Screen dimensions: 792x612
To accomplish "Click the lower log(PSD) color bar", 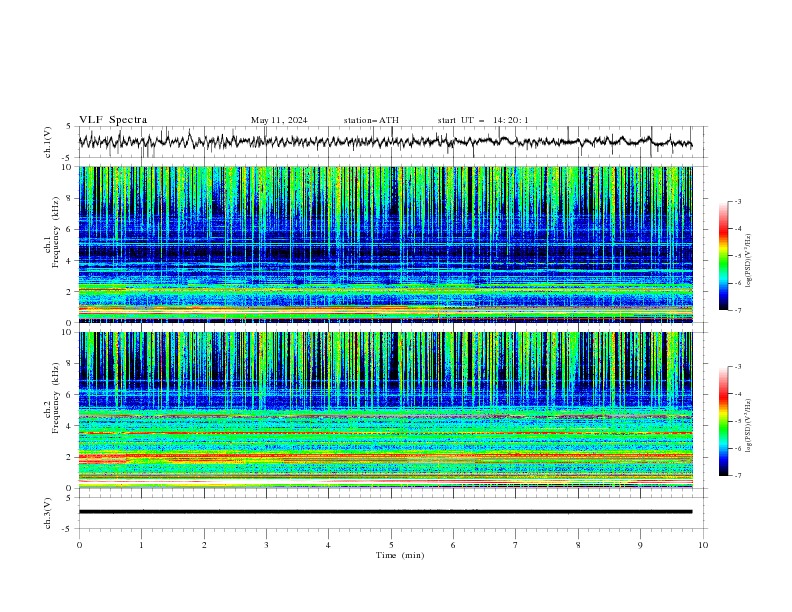I will coord(724,421).
